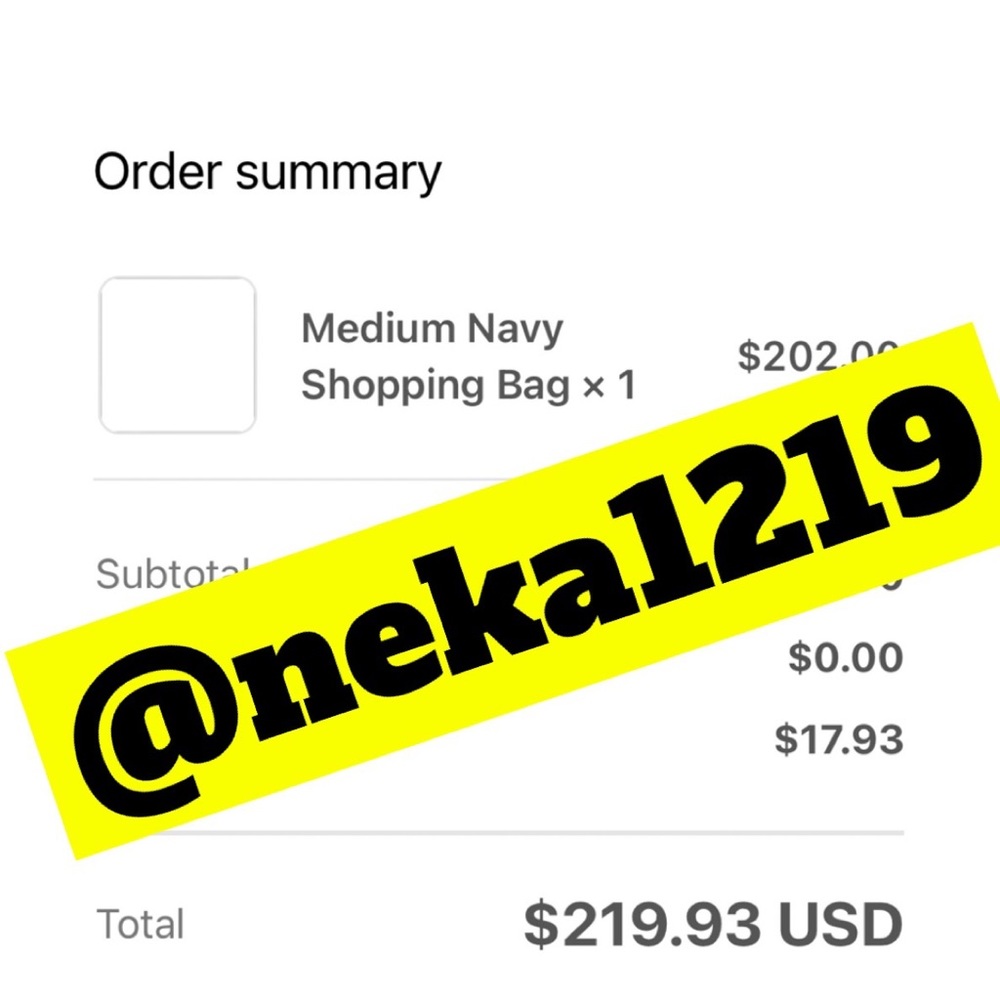Click the $219.93 USD total amount
The width and height of the screenshot is (1000, 1000).
[713, 924]
